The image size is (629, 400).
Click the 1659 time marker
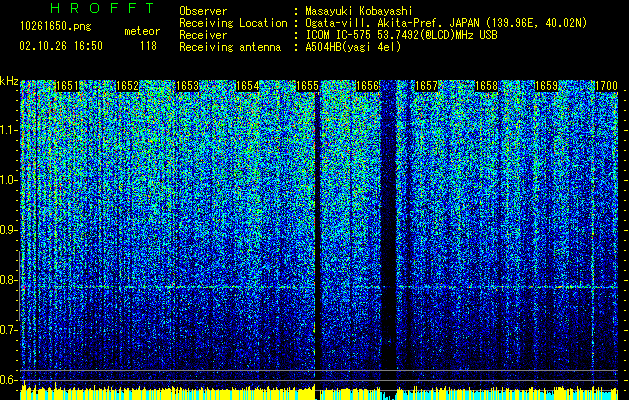(546, 86)
